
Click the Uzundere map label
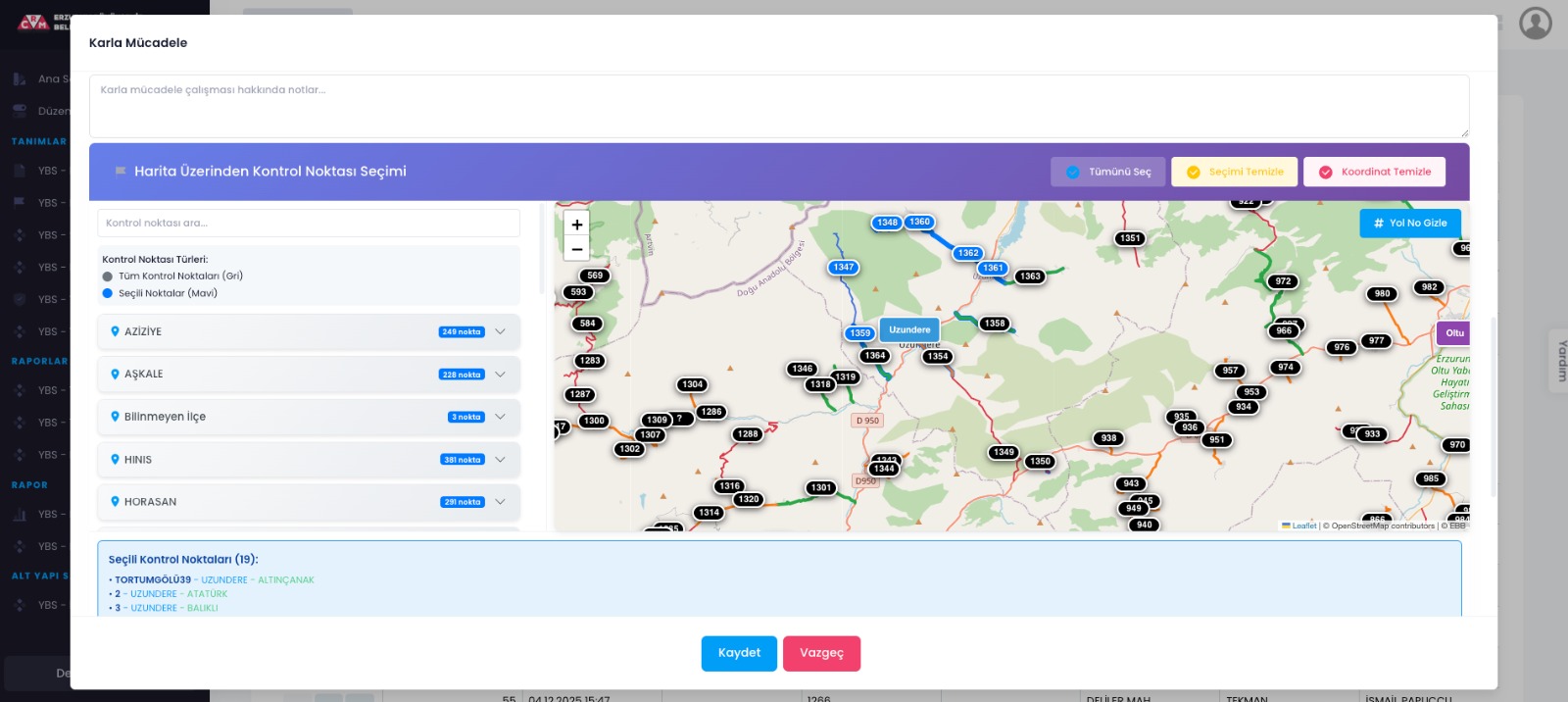coord(909,330)
